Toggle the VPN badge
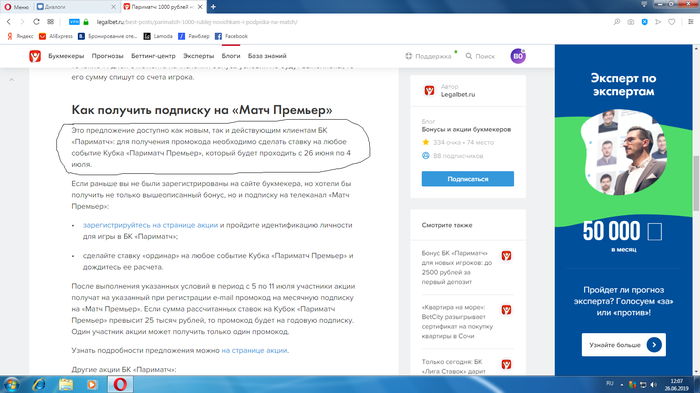The image size is (700, 393). click(74, 21)
